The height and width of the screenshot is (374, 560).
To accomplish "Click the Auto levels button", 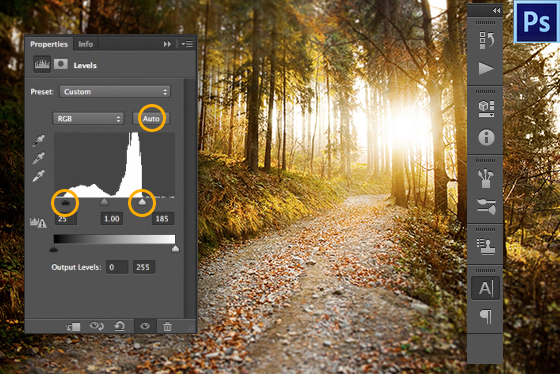I will [x=151, y=119].
